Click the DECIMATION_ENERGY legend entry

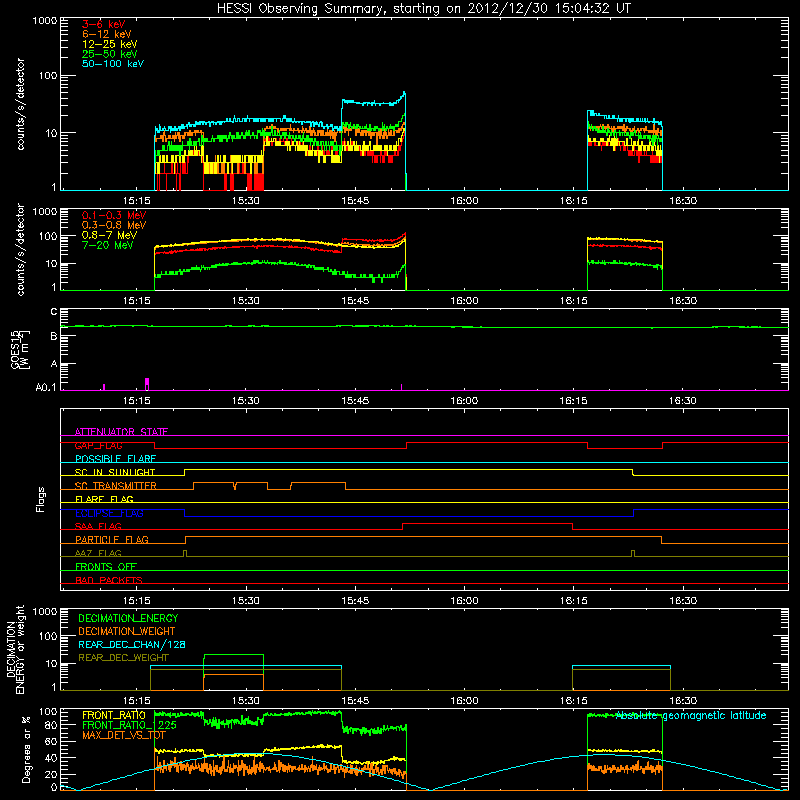pyautogui.click(x=128, y=618)
